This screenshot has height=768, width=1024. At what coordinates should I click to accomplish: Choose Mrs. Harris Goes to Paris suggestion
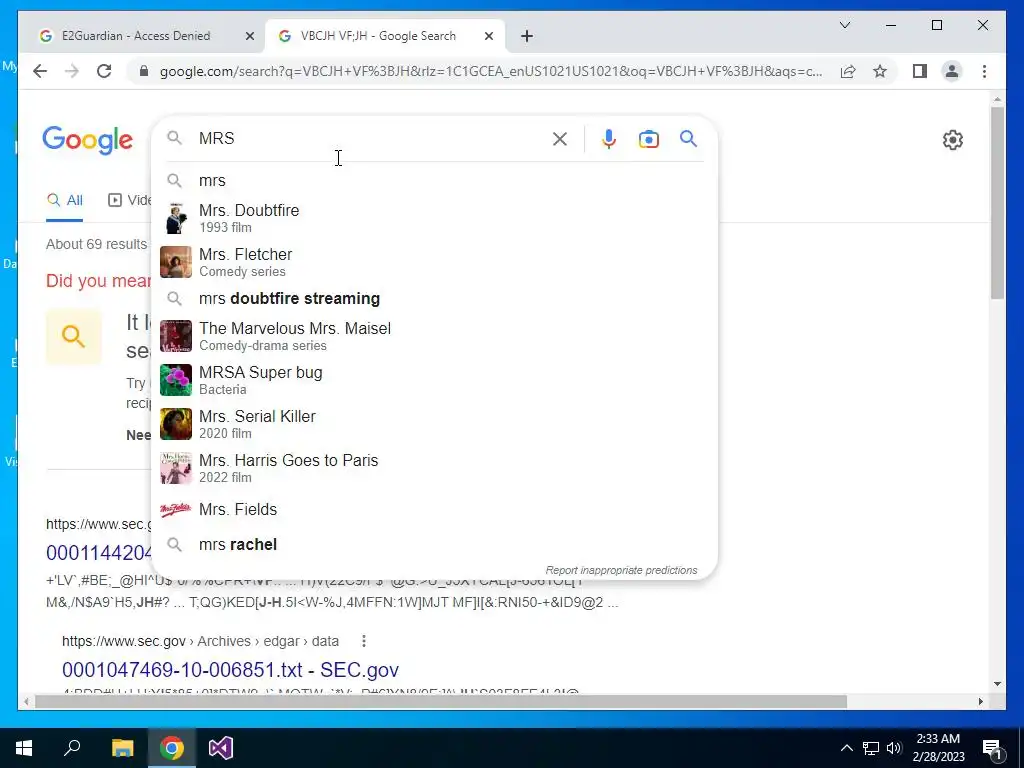click(x=434, y=468)
